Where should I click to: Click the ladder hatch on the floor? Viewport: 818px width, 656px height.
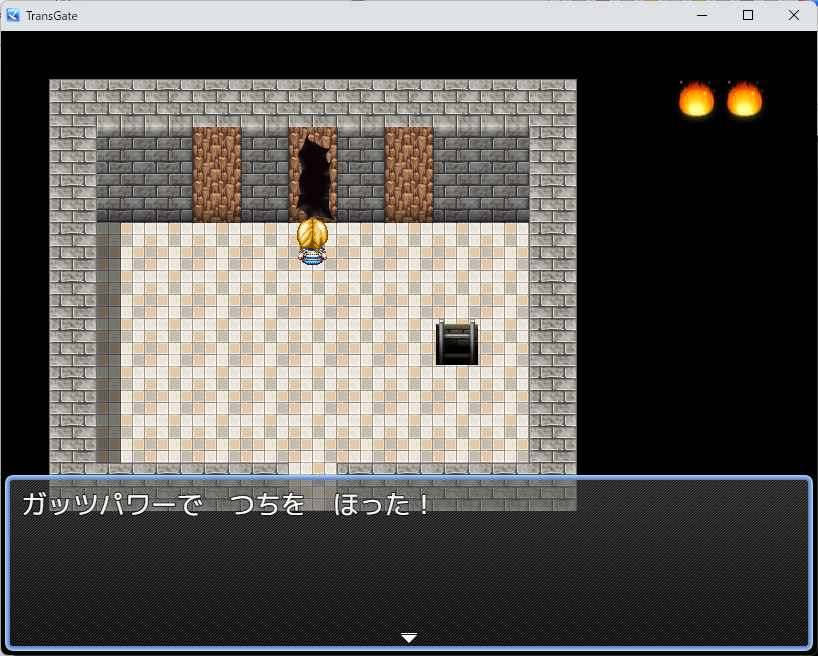[x=457, y=342]
